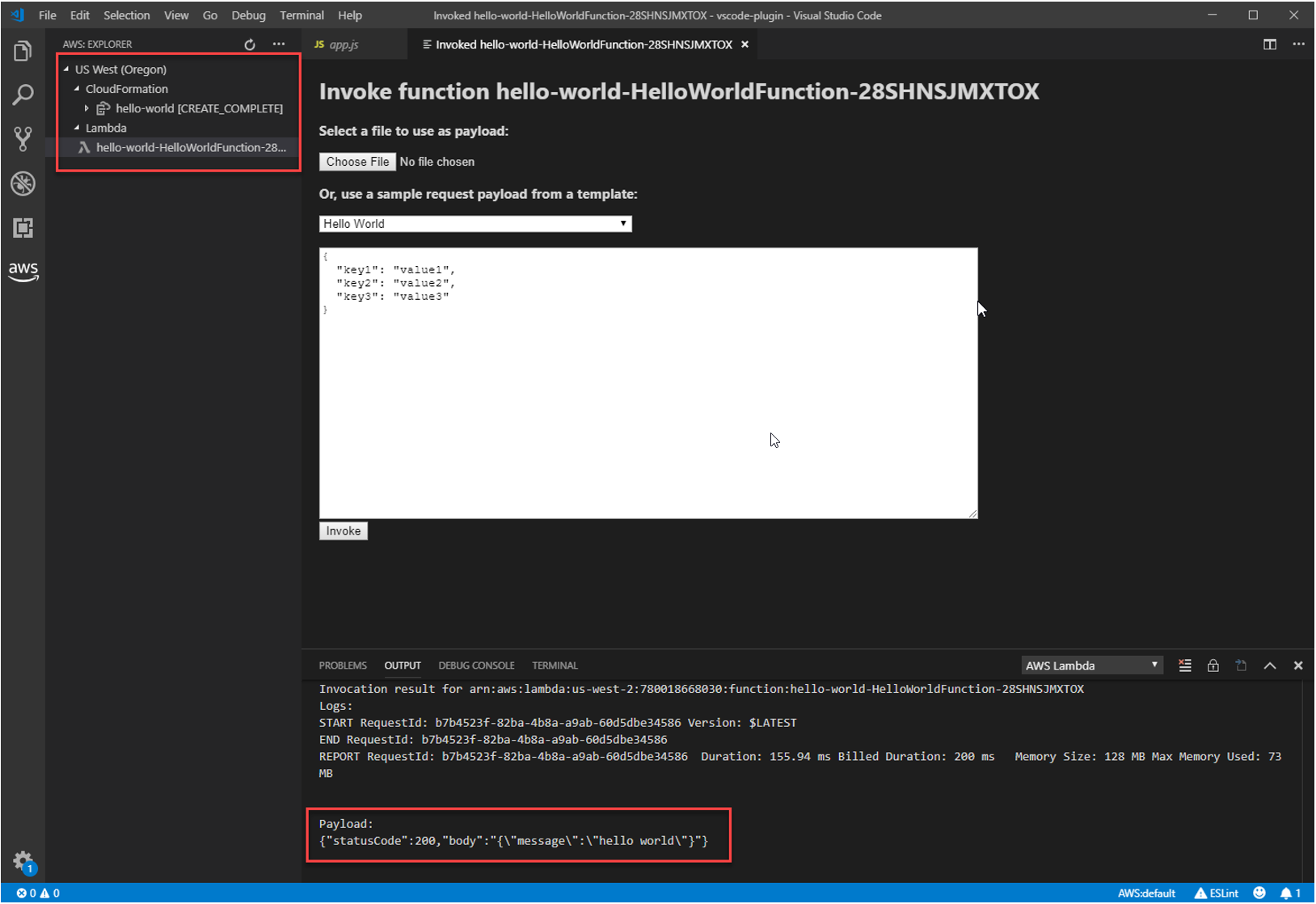Open the Manage gear icon
The width and height of the screenshot is (1316, 904).
pyautogui.click(x=23, y=860)
